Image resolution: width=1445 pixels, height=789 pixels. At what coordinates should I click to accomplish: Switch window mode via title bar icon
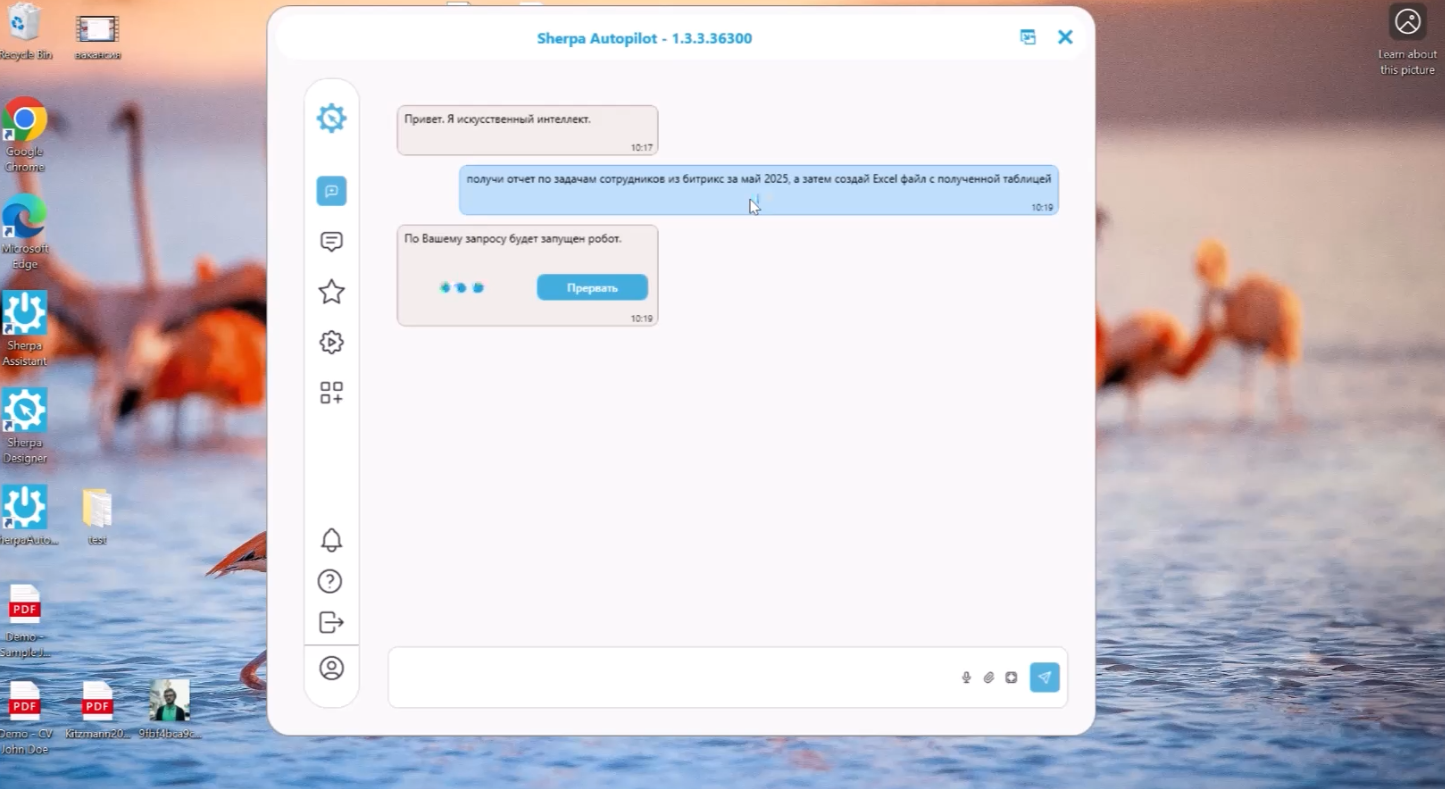tap(1027, 37)
